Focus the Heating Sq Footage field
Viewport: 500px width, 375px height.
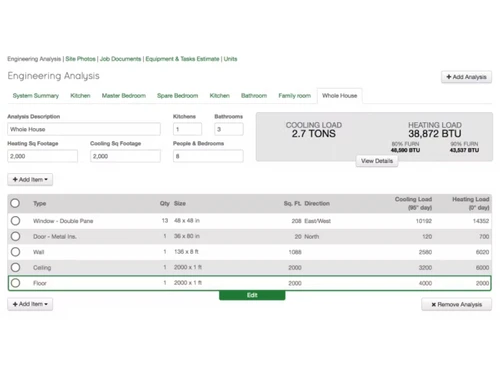pos(42,156)
